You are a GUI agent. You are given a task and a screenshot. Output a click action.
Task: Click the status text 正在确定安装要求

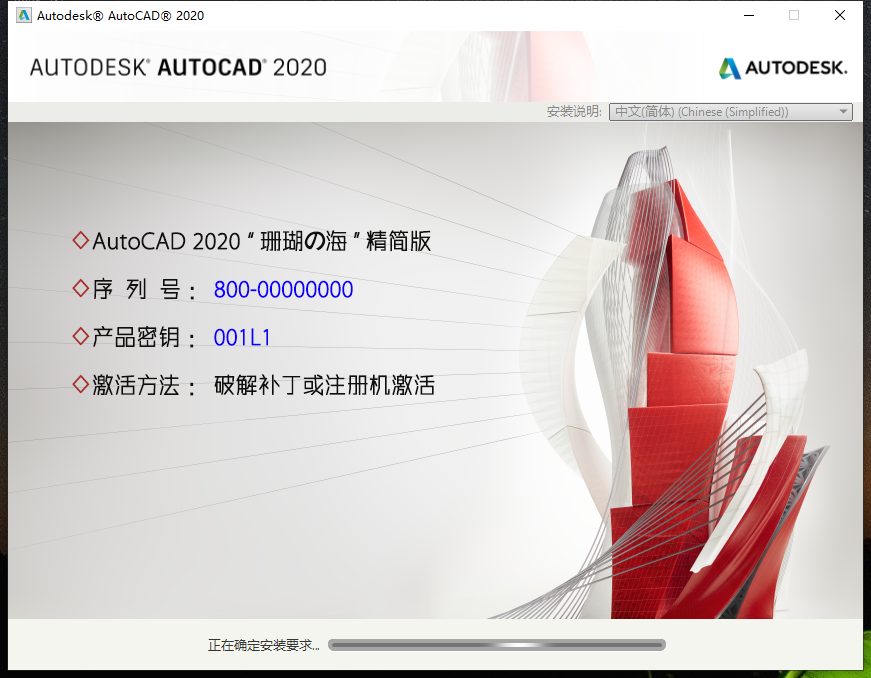[263, 645]
